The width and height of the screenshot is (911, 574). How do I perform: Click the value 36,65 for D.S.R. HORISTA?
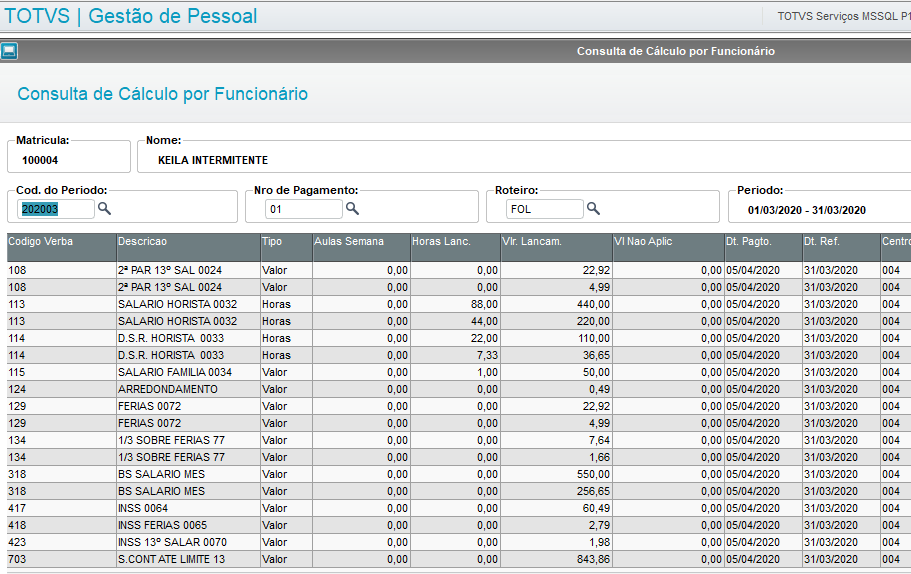pyautogui.click(x=596, y=355)
